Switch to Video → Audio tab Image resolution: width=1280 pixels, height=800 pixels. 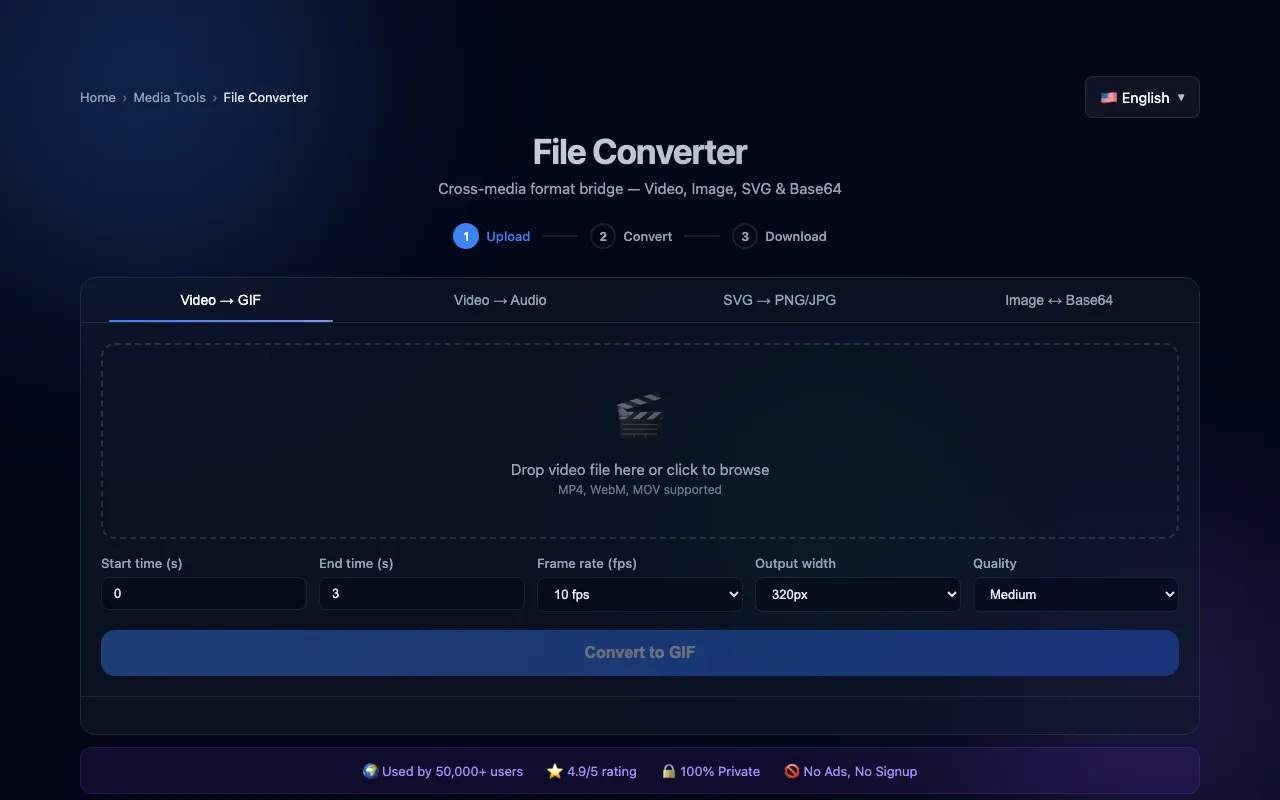500,300
